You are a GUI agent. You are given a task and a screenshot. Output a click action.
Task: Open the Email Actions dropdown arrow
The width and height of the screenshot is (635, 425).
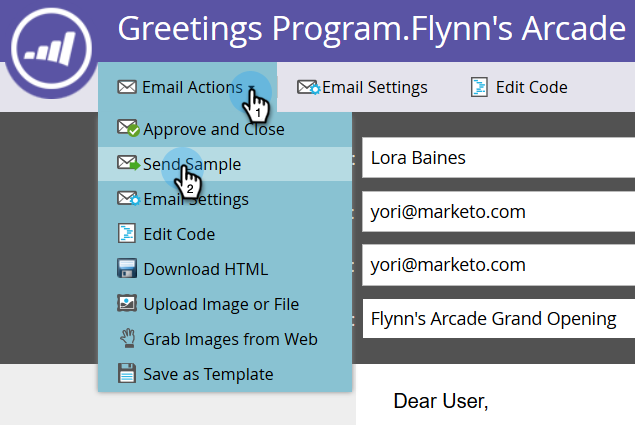coord(251,88)
